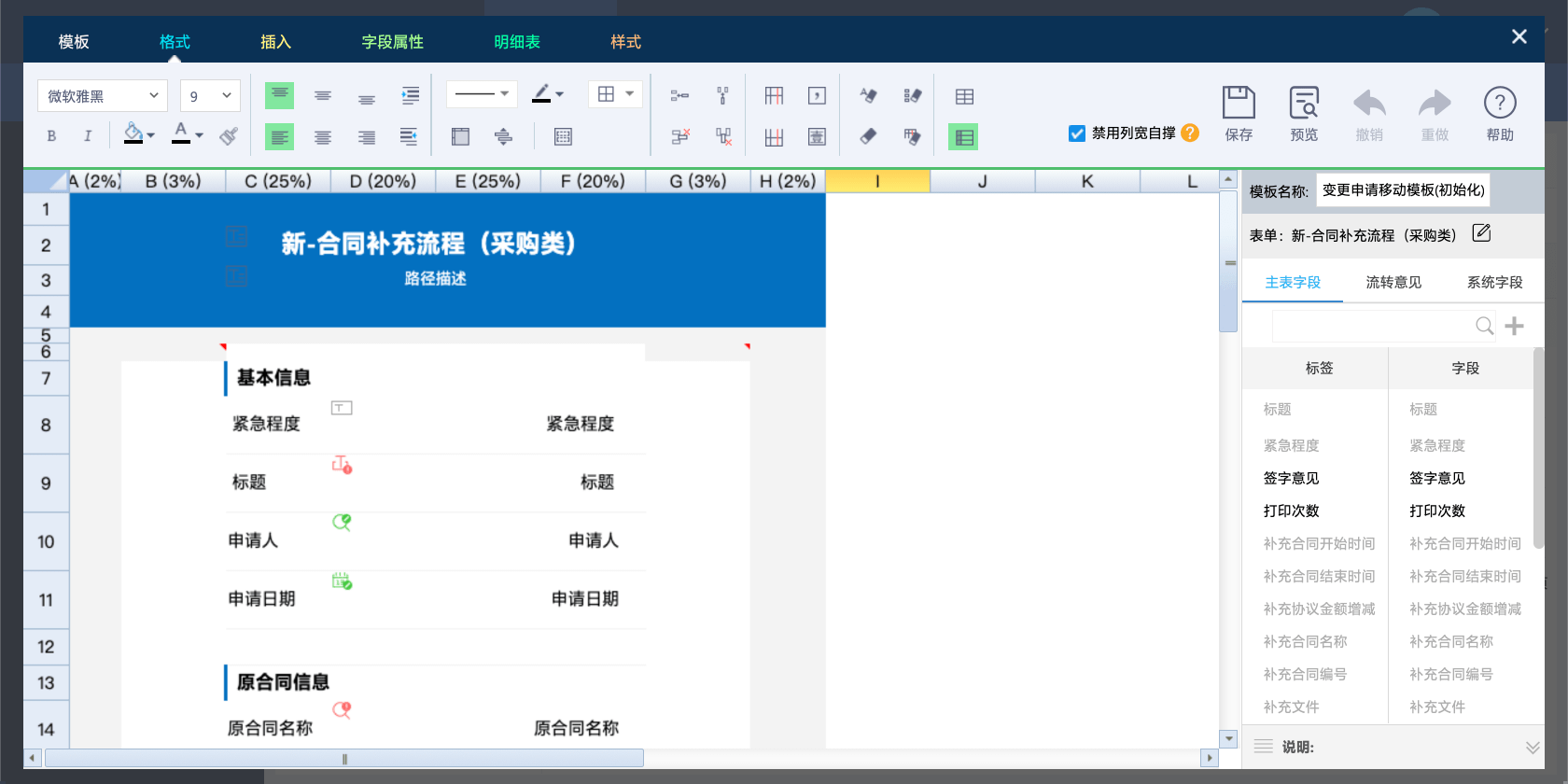Switch to the 流转意见 tab
The width and height of the screenshot is (1568, 784).
tap(1393, 282)
